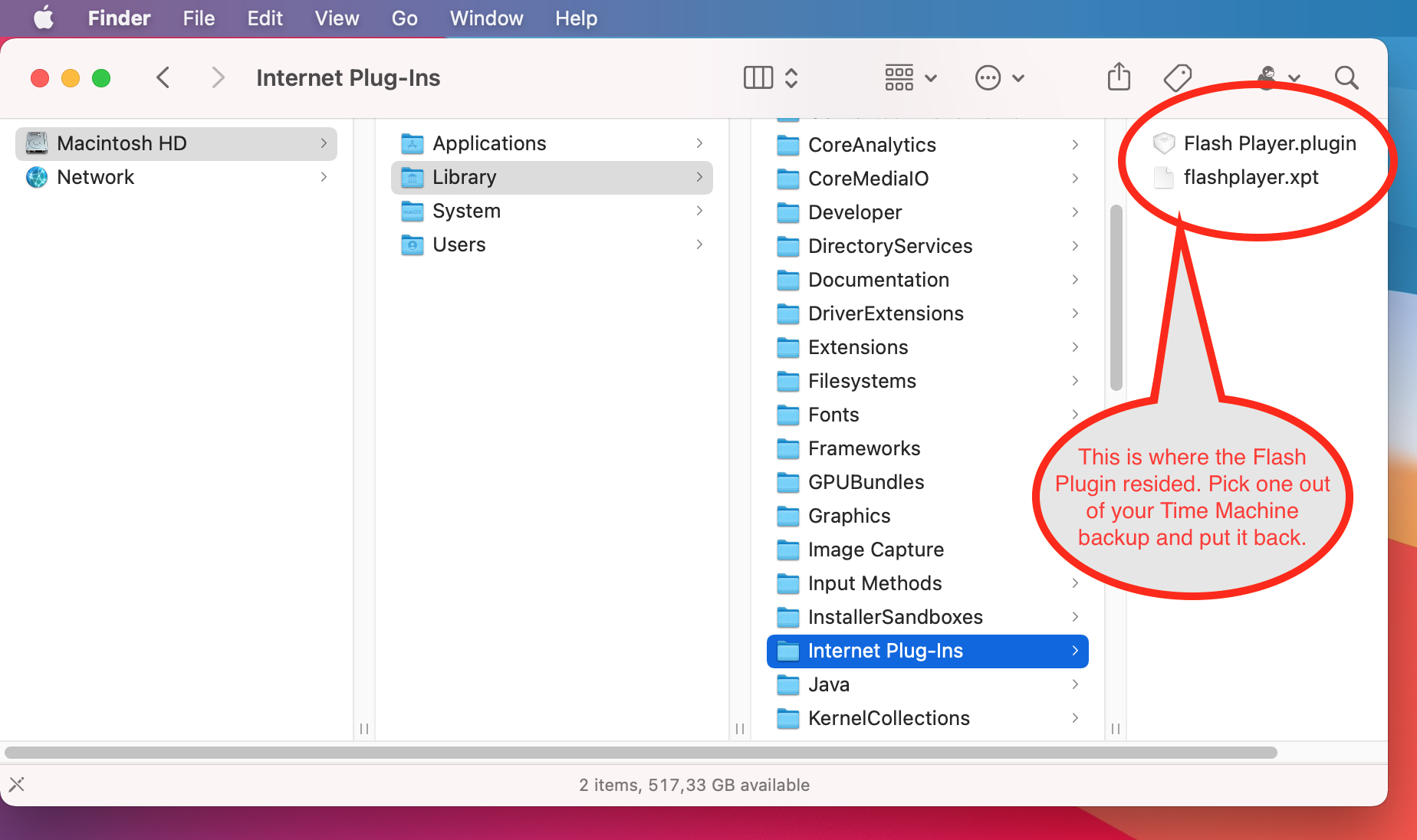Select Macintosh HD drive

pos(176,143)
